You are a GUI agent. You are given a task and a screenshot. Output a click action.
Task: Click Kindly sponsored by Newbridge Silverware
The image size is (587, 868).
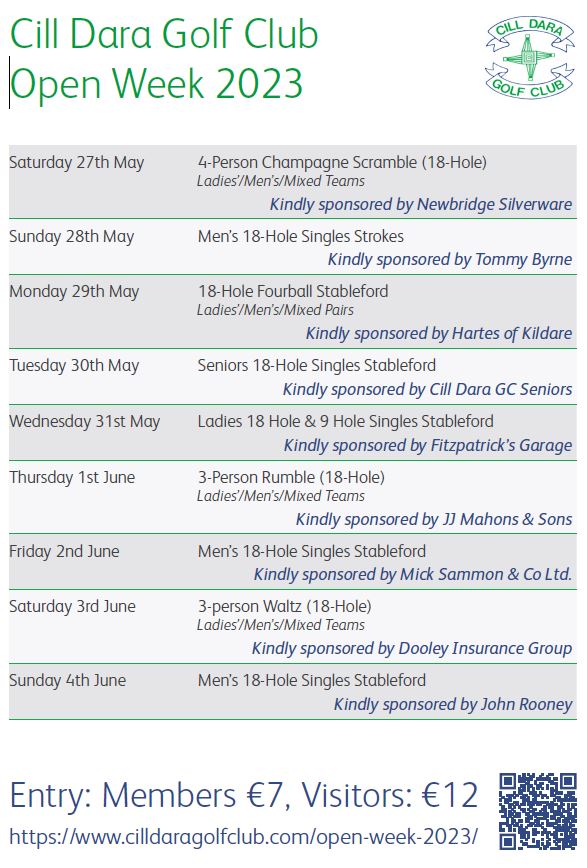click(x=421, y=204)
